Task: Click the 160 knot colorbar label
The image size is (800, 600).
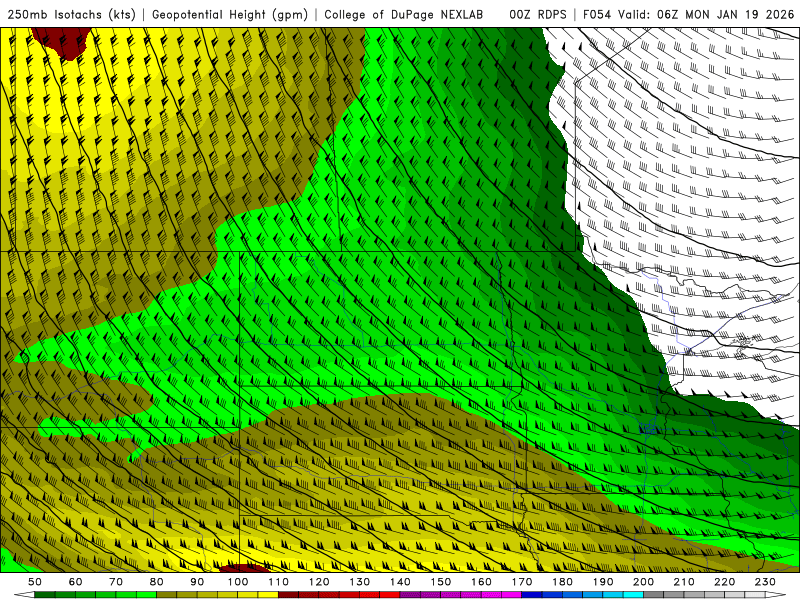Action: pyautogui.click(x=482, y=582)
